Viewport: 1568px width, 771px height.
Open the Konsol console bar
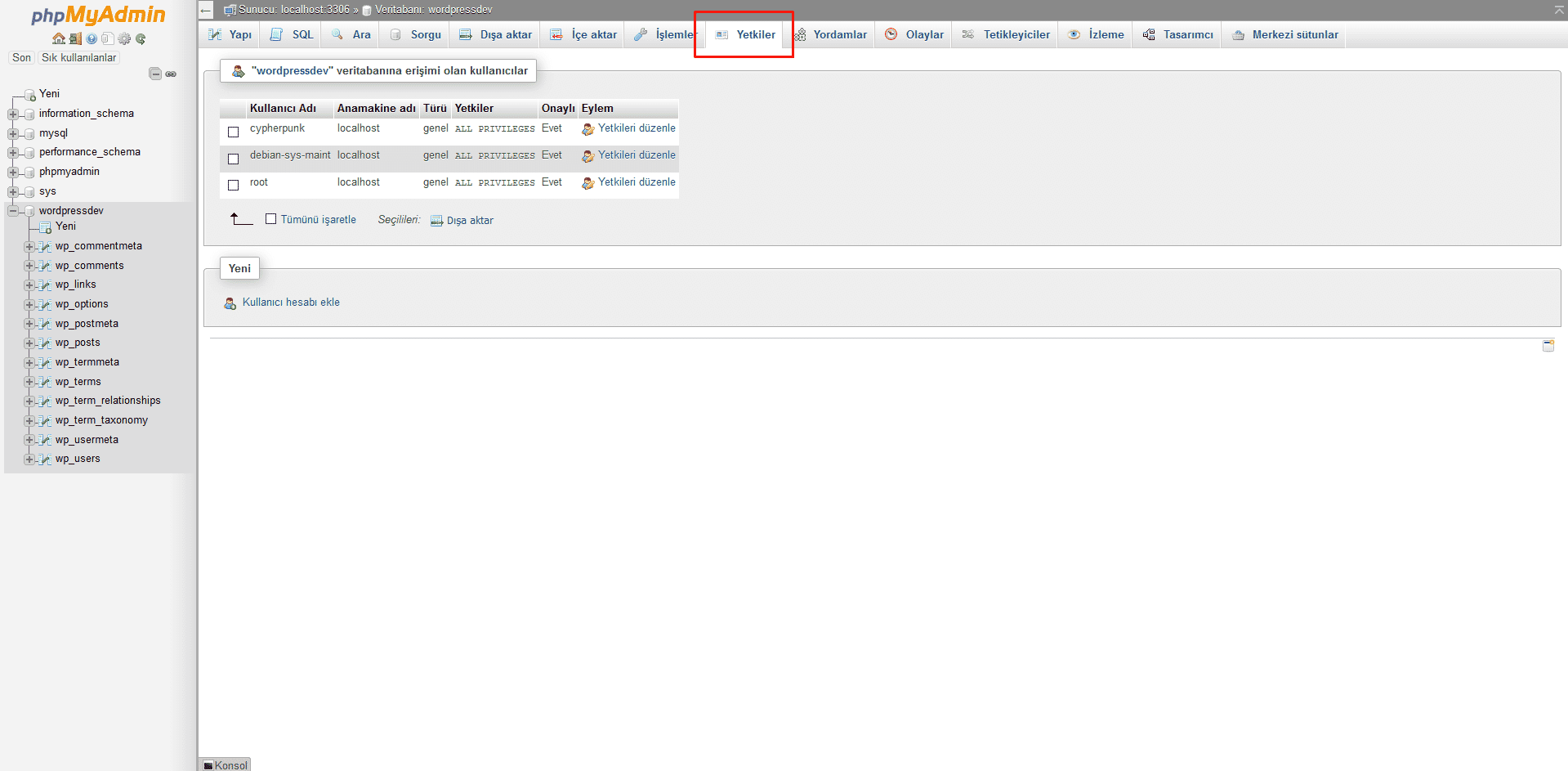point(225,765)
